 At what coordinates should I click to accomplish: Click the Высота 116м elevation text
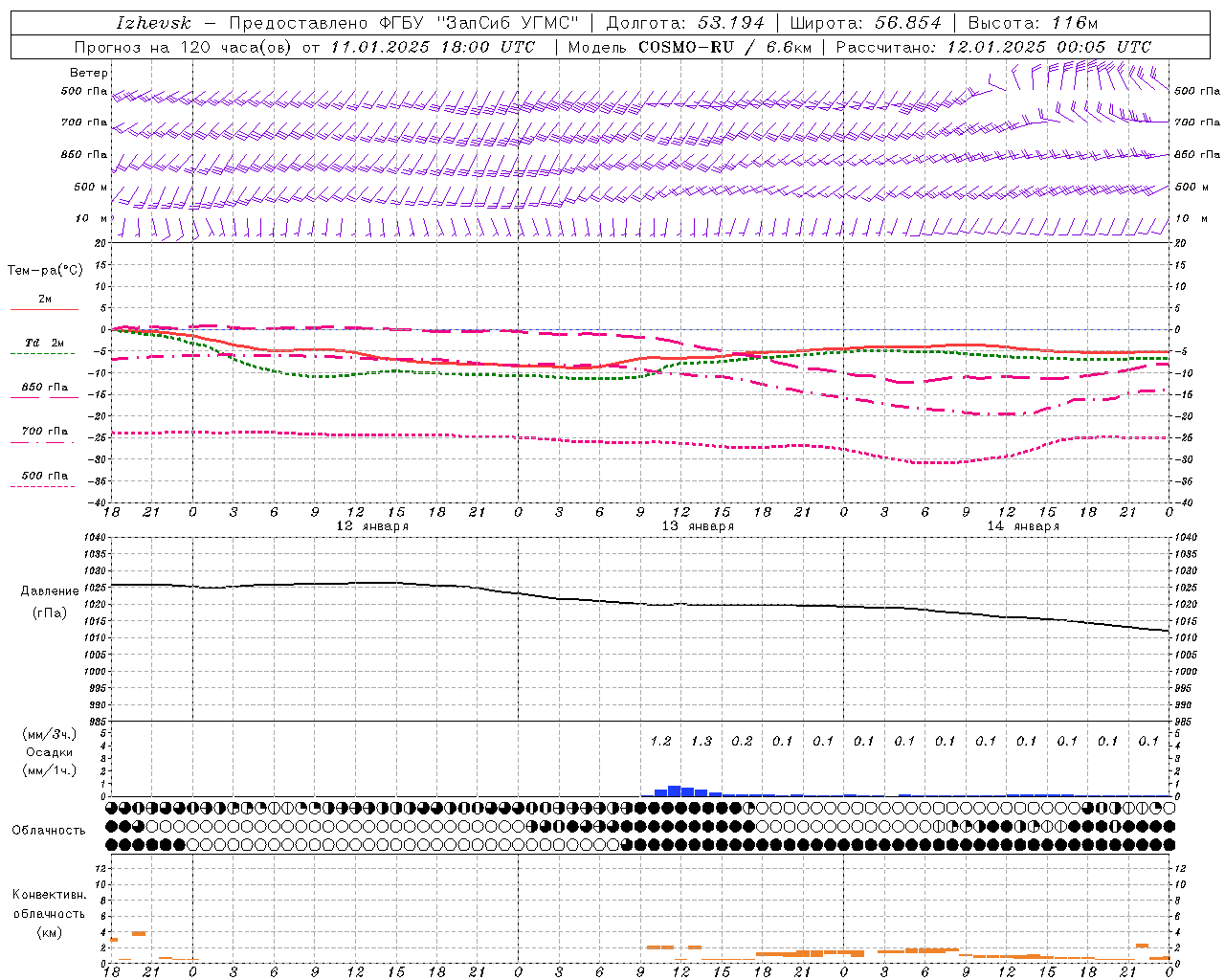pyautogui.click(x=1033, y=23)
